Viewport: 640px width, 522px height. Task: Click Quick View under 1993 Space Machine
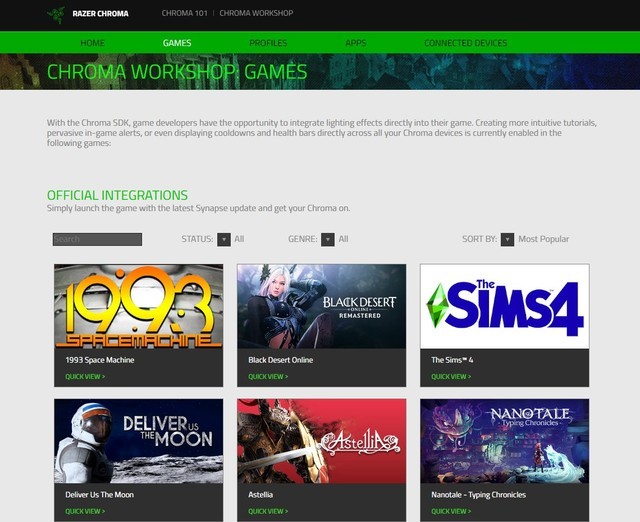click(85, 377)
